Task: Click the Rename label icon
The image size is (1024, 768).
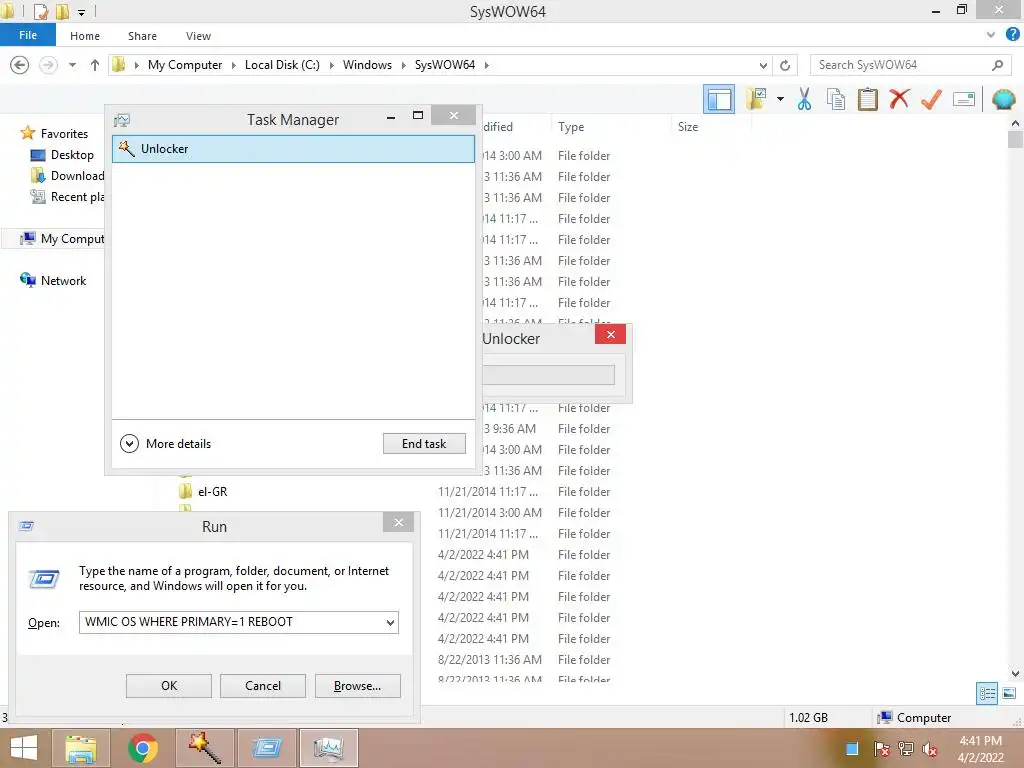Action: 964,99
